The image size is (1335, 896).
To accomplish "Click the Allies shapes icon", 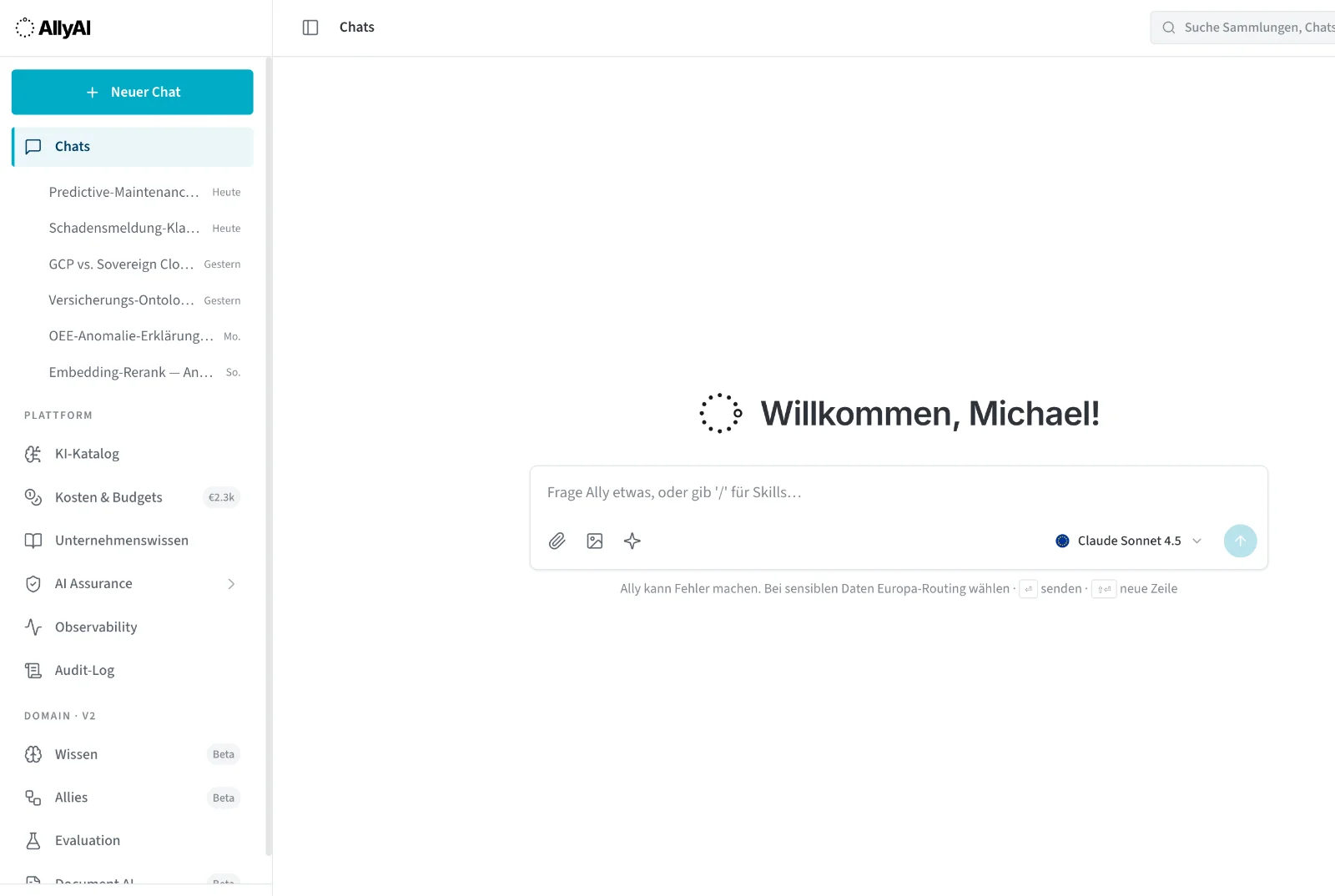I will 33,798.
